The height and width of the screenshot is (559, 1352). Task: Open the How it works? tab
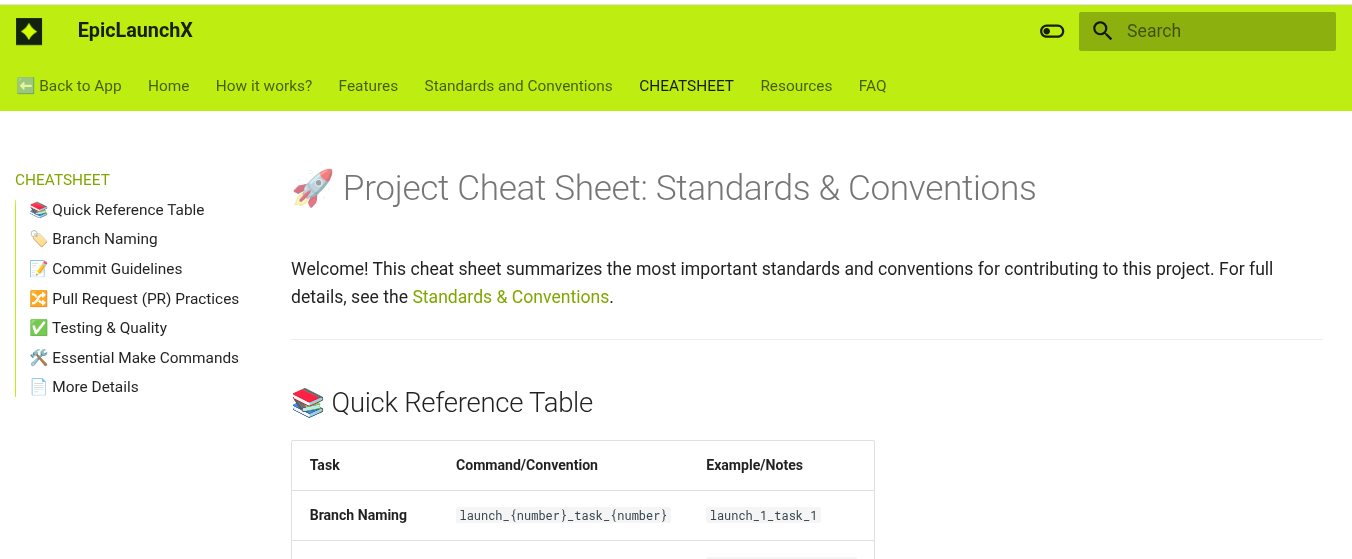[x=264, y=86]
